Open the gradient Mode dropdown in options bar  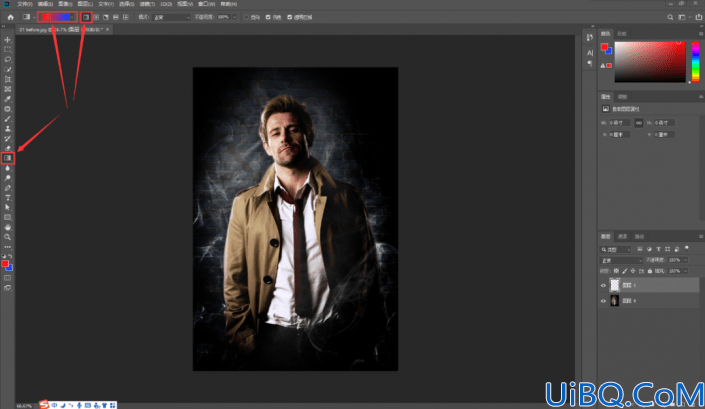(171, 17)
